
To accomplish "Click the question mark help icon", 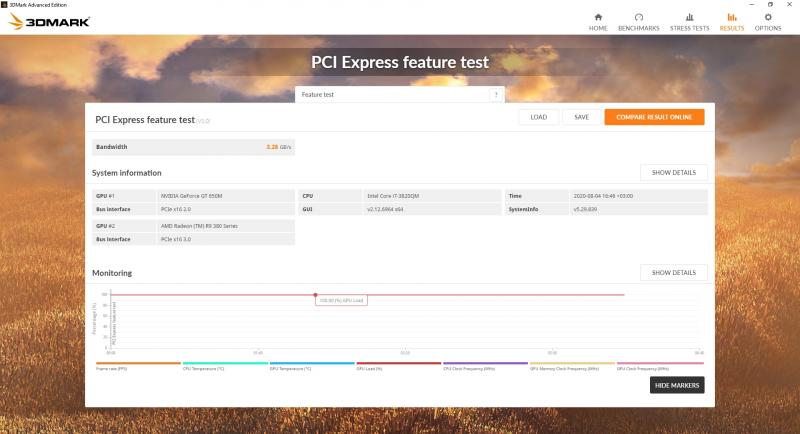I will [x=496, y=94].
